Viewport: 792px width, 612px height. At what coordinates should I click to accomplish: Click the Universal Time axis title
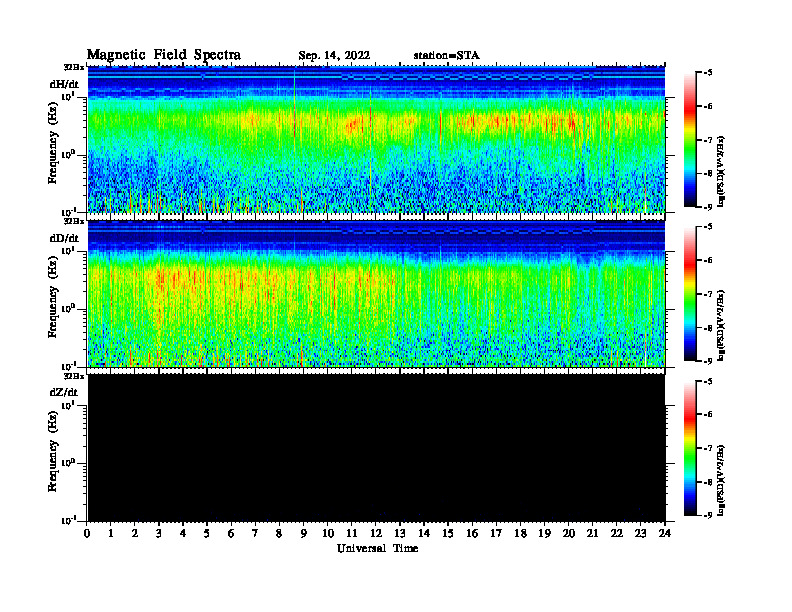point(377,548)
